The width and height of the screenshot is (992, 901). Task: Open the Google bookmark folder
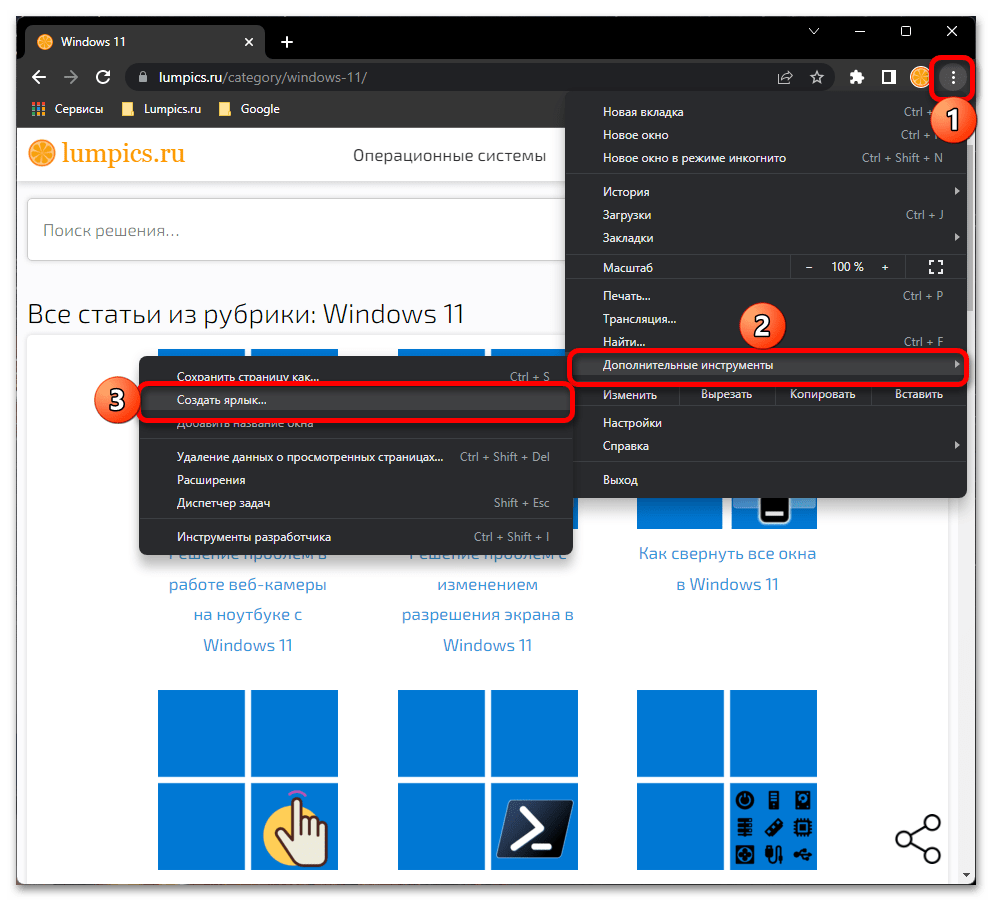[249, 109]
